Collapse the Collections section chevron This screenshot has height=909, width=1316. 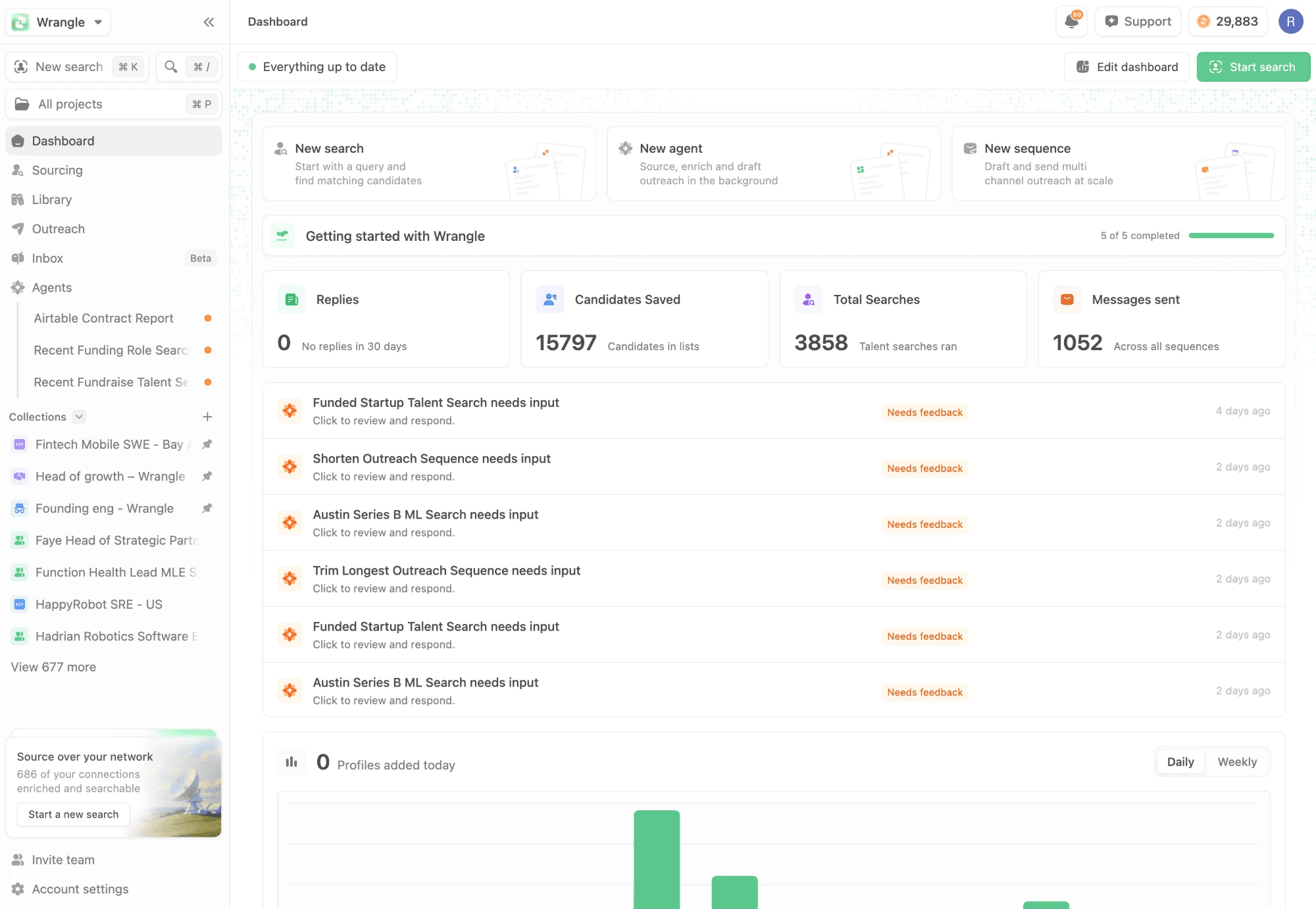(79, 417)
